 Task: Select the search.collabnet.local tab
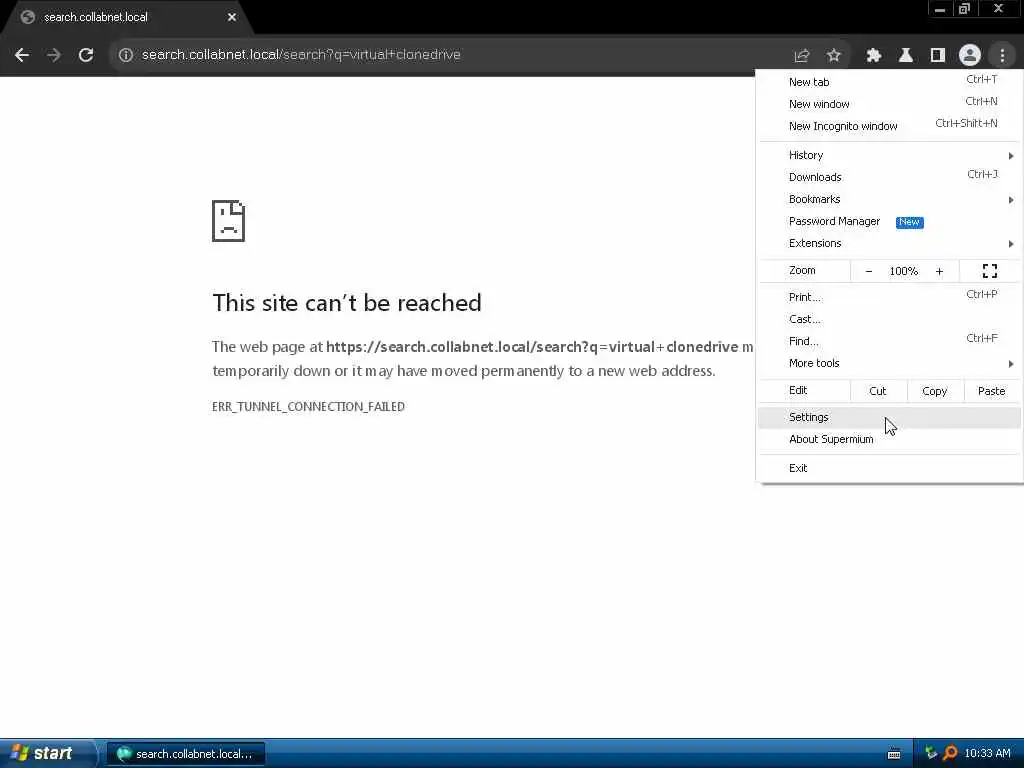point(127,17)
